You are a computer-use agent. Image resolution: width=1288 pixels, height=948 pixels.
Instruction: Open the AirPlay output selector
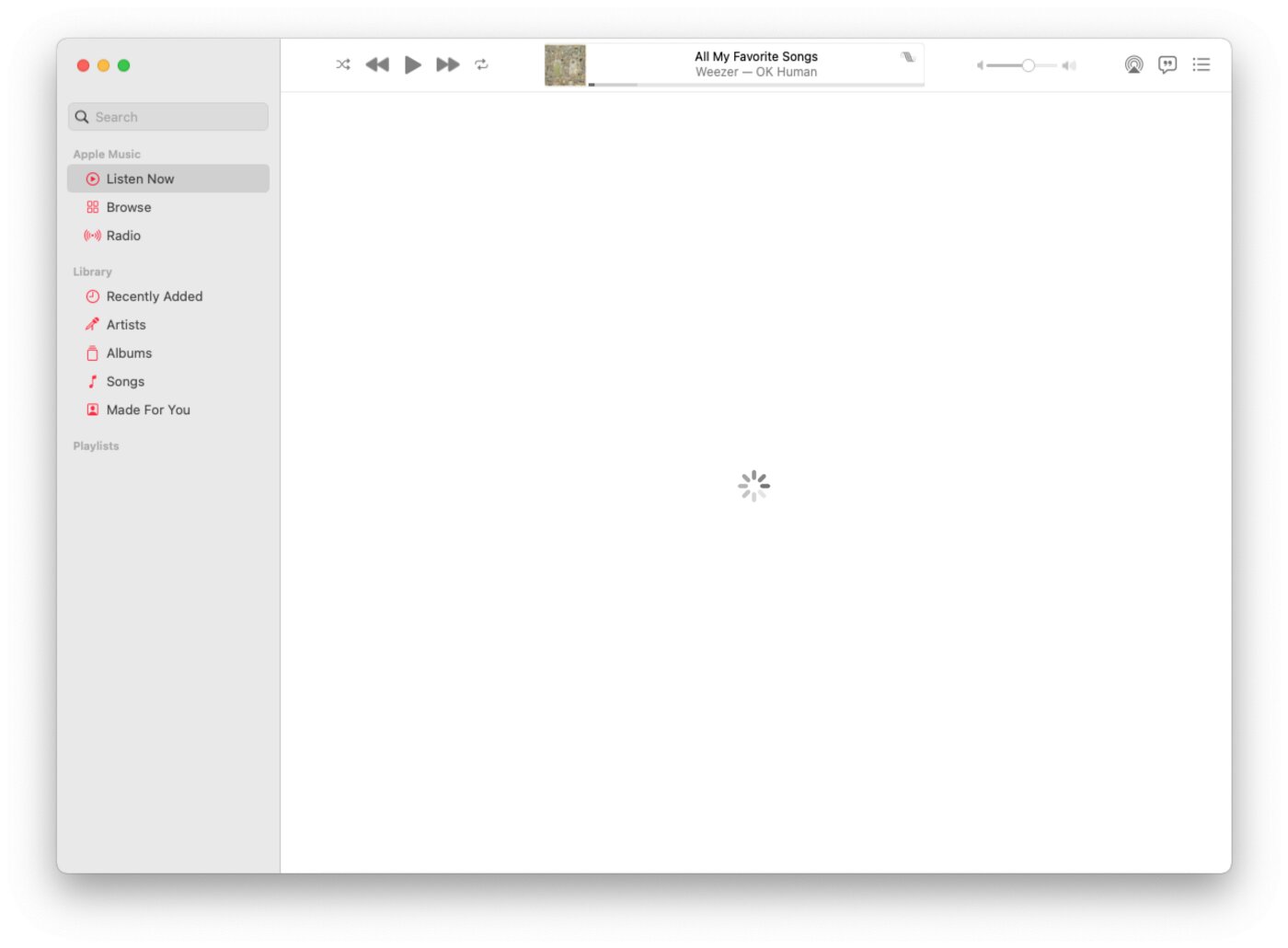coord(1133,64)
